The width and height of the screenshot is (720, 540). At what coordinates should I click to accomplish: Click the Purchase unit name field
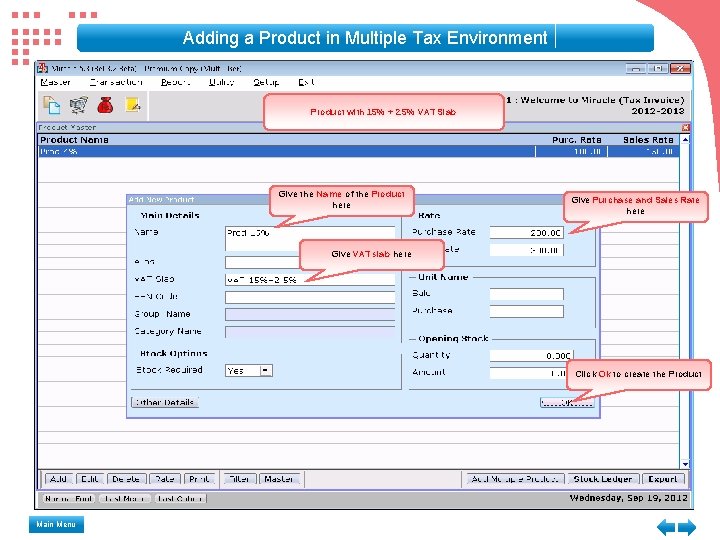tap(526, 312)
